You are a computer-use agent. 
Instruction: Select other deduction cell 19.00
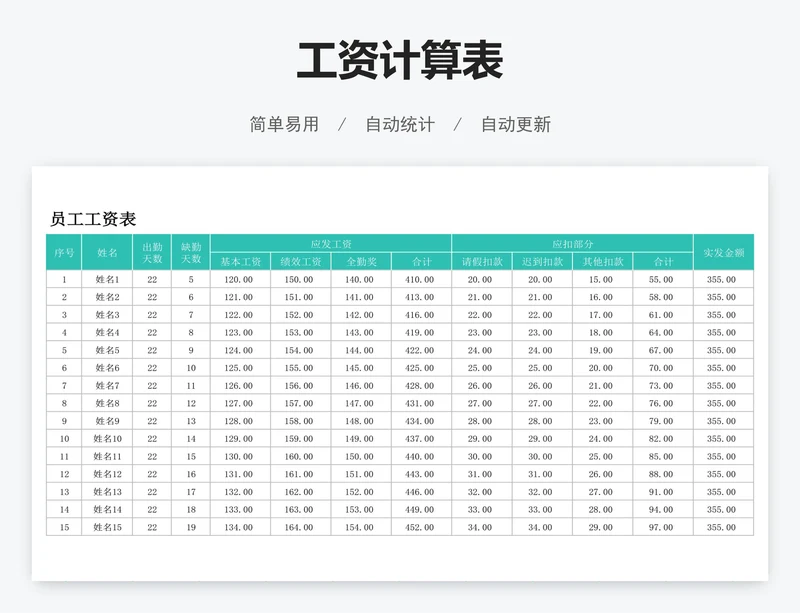[603, 350]
